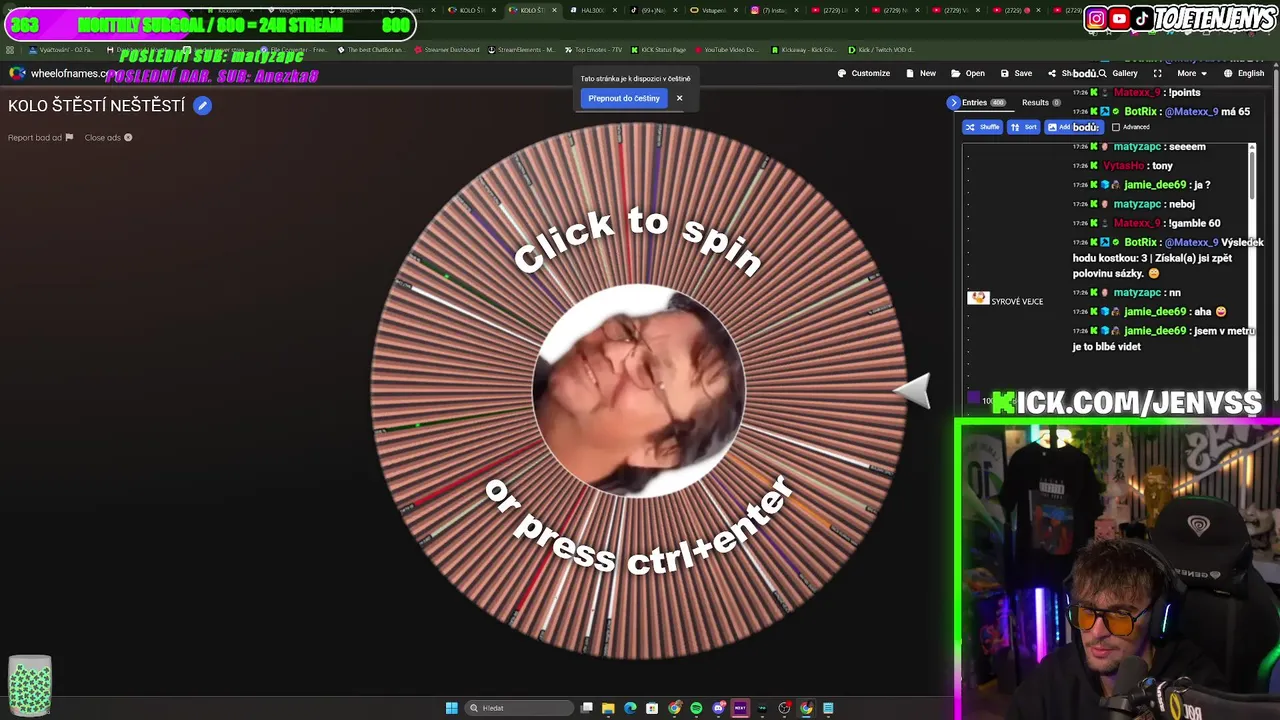1280x720 pixels.
Task: Click Přepnout do češtiny button
Action: 624,98
